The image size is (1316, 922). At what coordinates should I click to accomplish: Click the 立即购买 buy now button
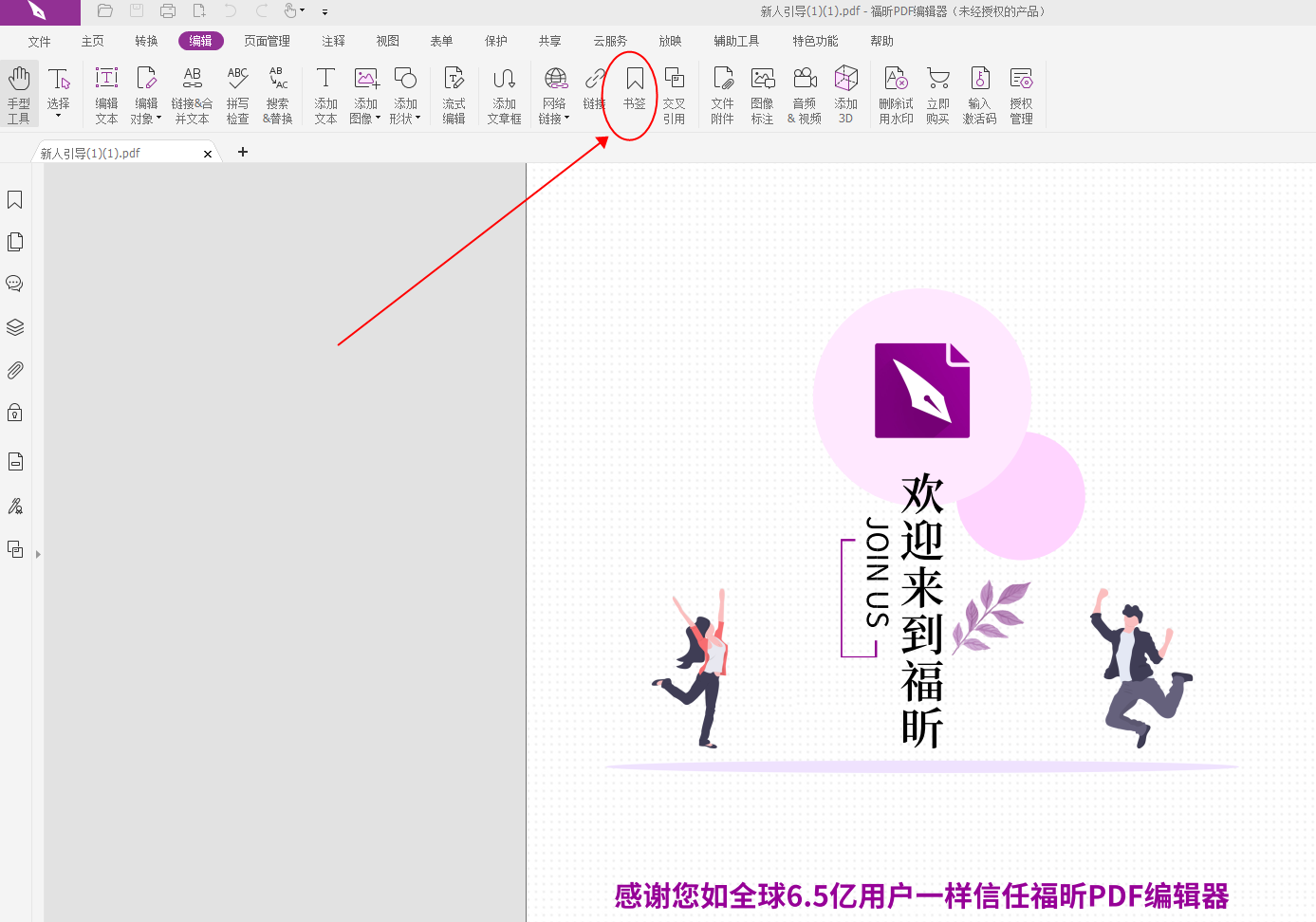click(x=937, y=94)
